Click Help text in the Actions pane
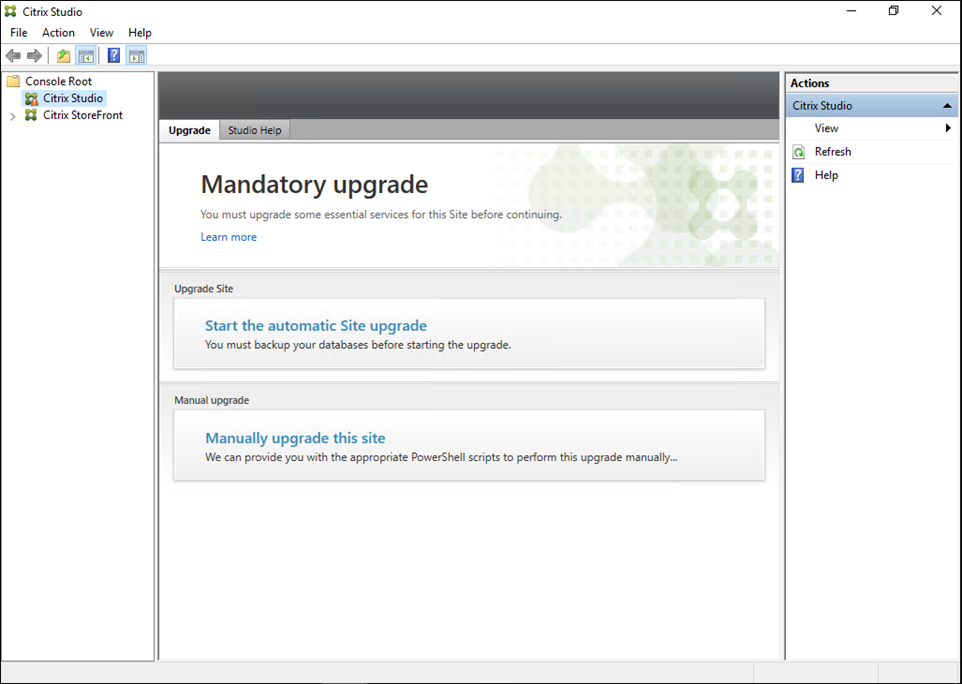This screenshot has height=684, width=962. [826, 175]
